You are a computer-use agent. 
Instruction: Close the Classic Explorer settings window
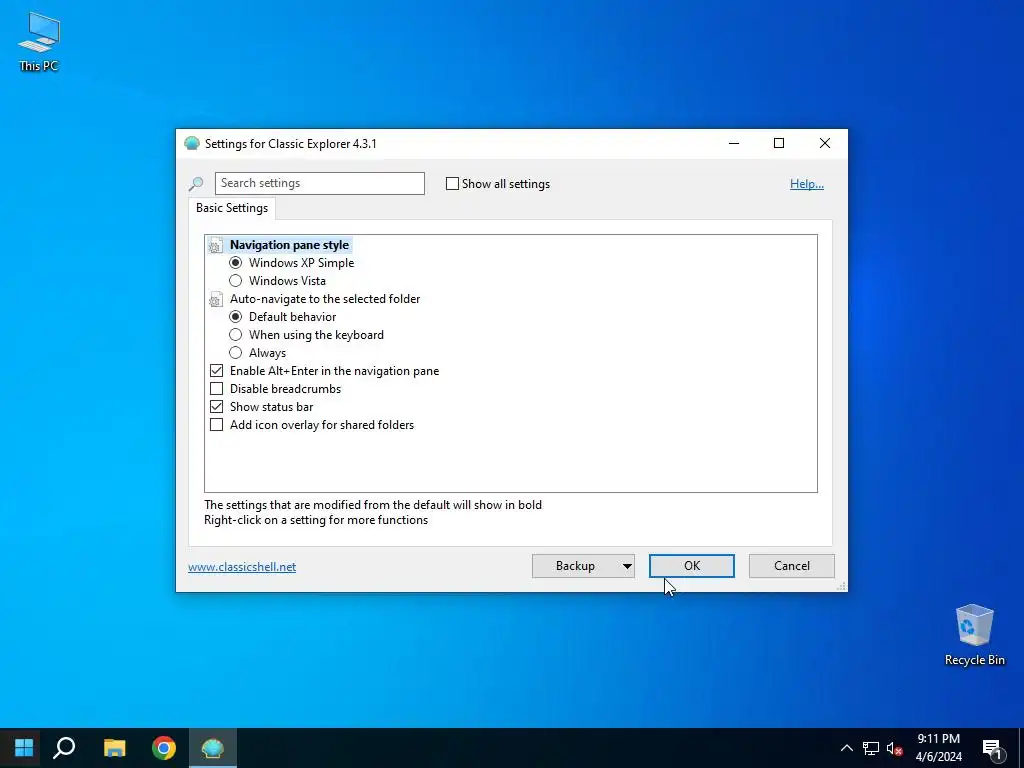click(825, 144)
